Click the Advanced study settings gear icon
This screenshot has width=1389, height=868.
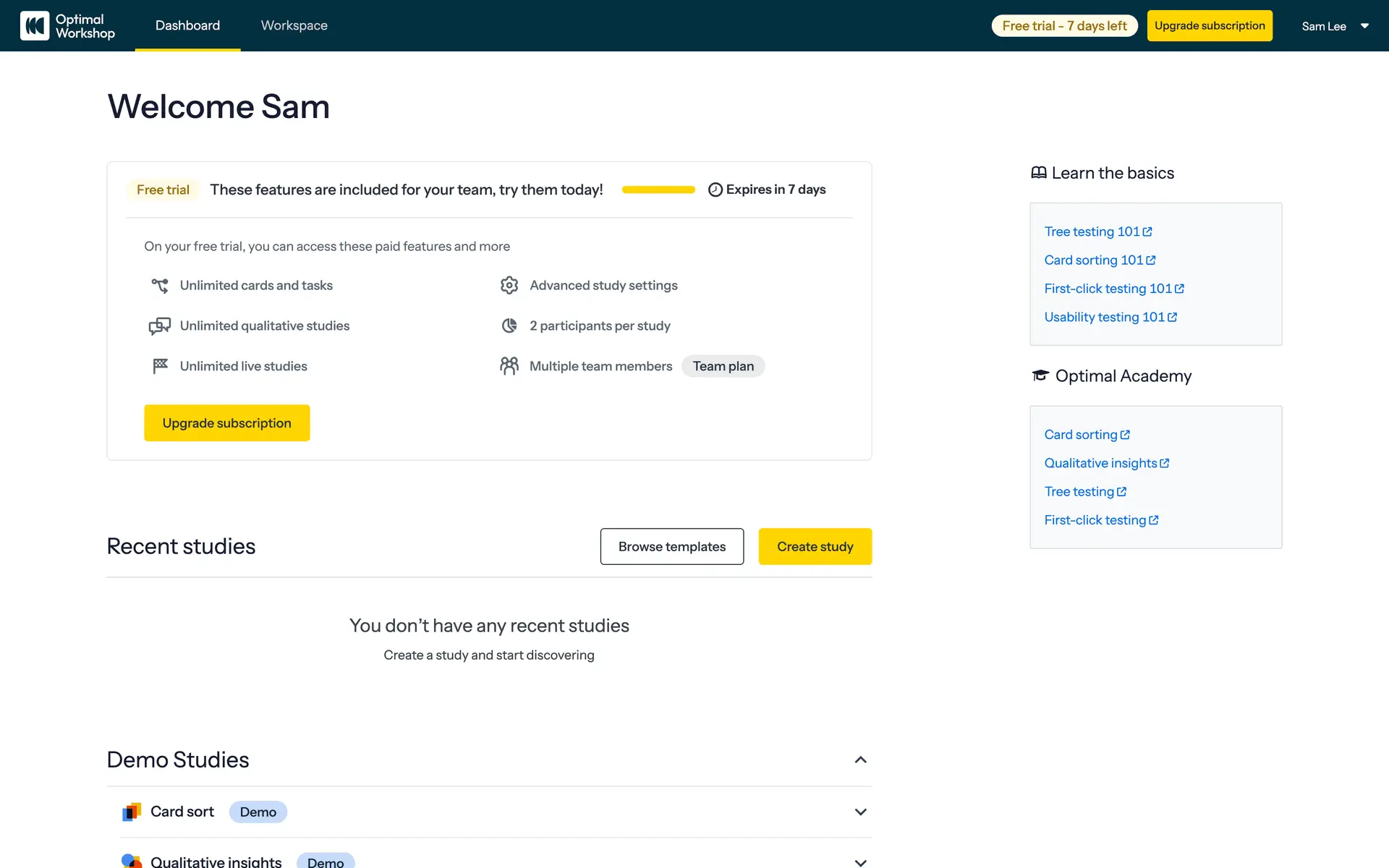click(x=509, y=285)
